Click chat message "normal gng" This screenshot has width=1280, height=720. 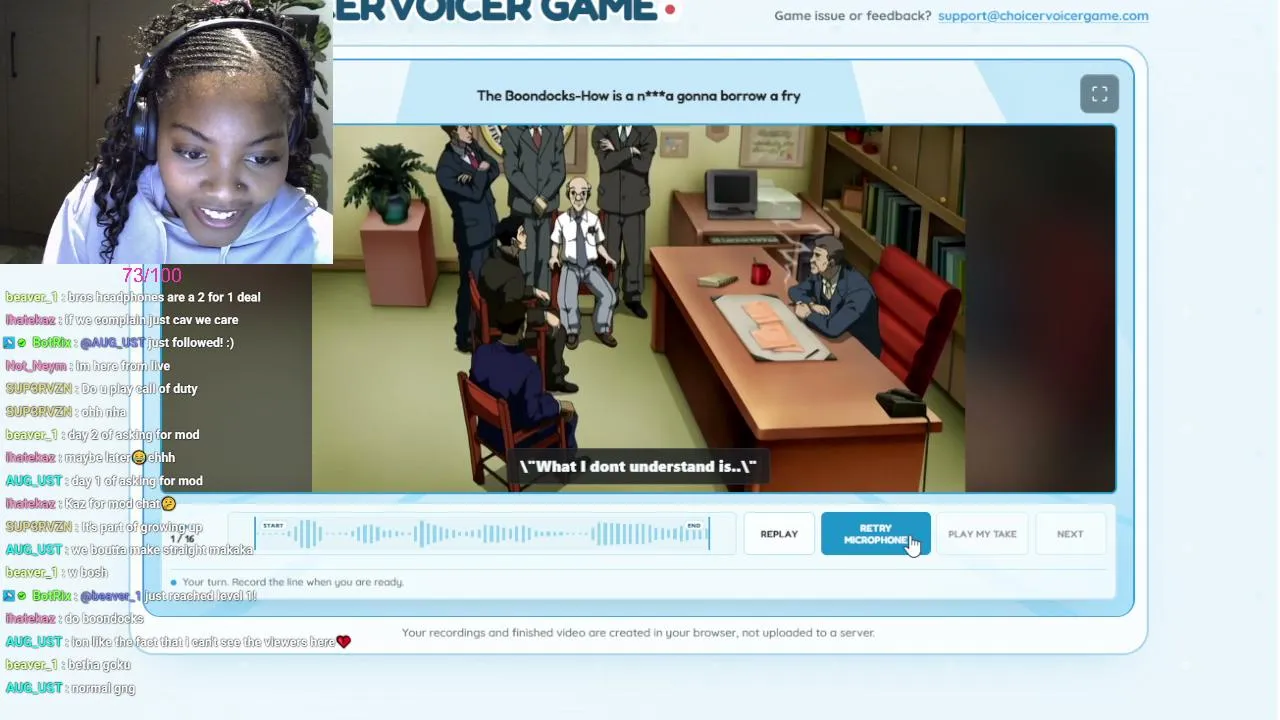point(103,688)
